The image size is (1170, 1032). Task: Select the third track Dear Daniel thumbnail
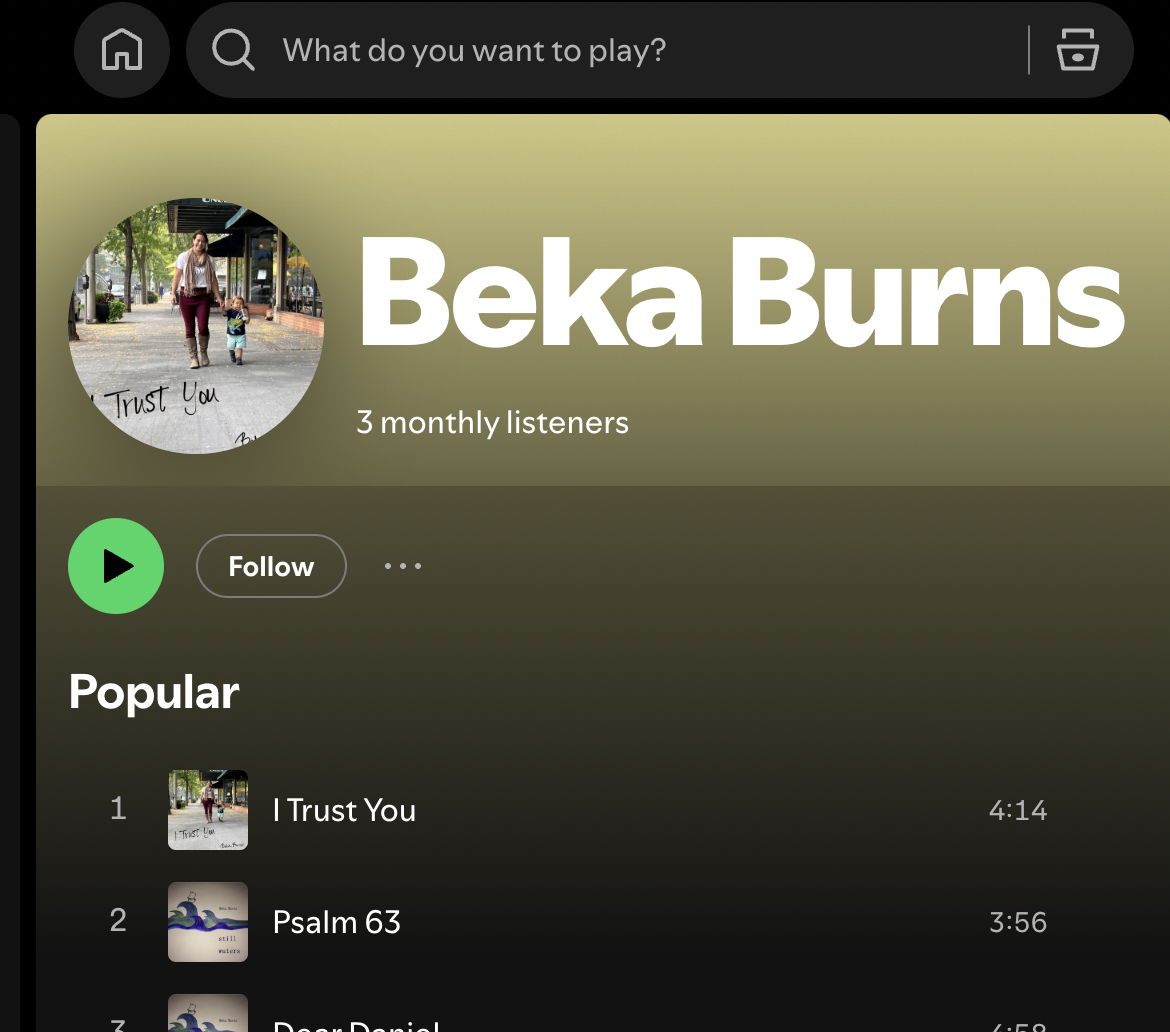click(207, 1013)
